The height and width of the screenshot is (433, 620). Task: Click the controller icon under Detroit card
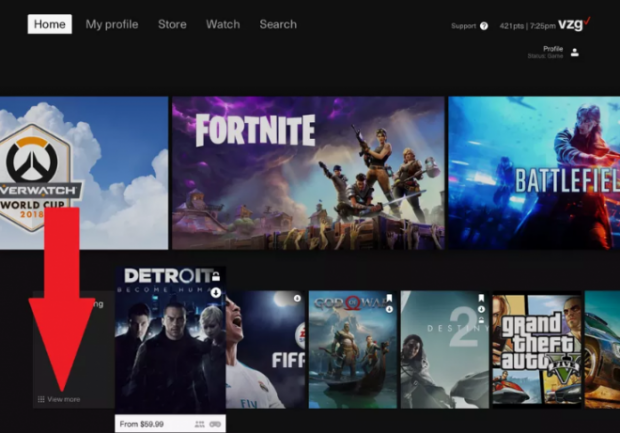click(215, 424)
